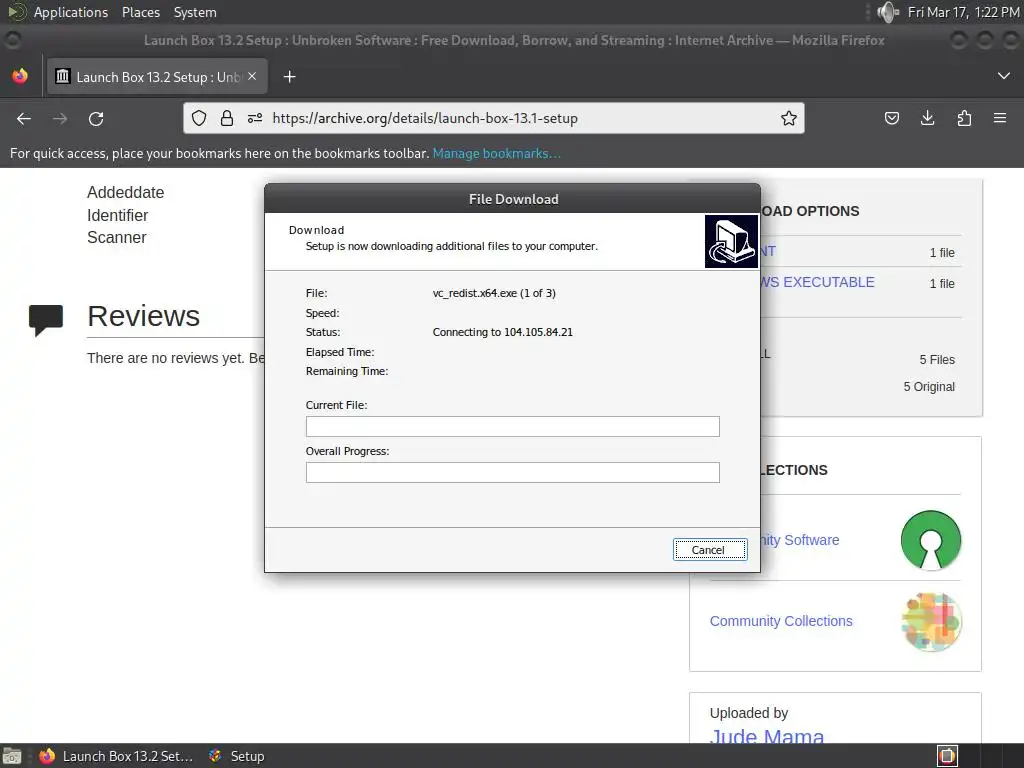Screen dimensions: 1024x768
Task: Open the Manage bookmarks link
Action: point(496,153)
